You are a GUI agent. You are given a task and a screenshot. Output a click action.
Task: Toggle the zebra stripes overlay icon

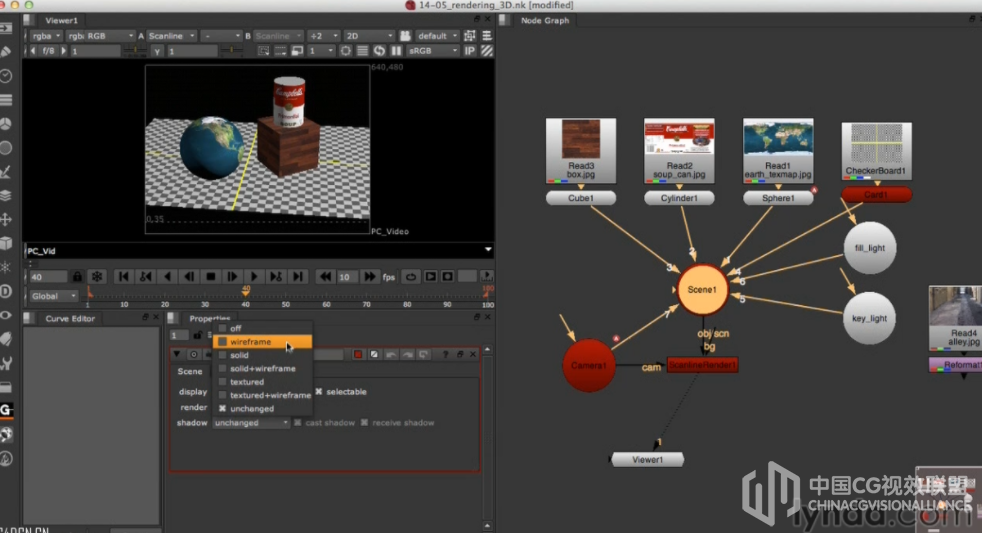click(x=487, y=51)
